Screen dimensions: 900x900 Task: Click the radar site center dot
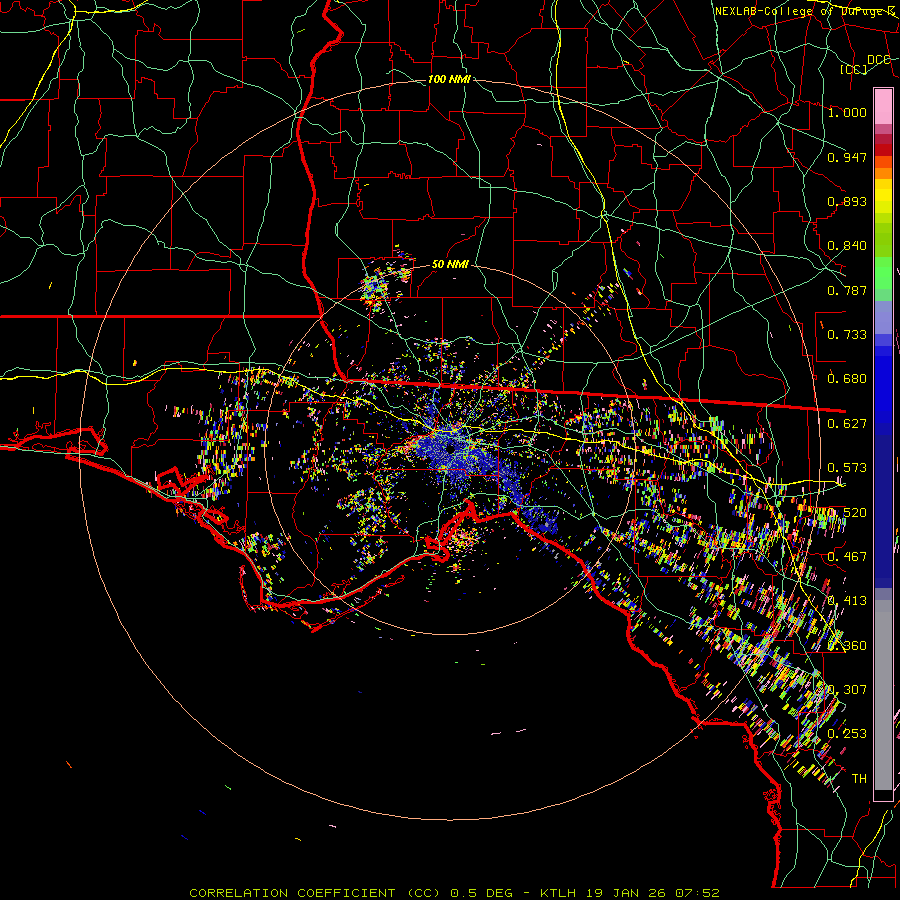[451, 447]
